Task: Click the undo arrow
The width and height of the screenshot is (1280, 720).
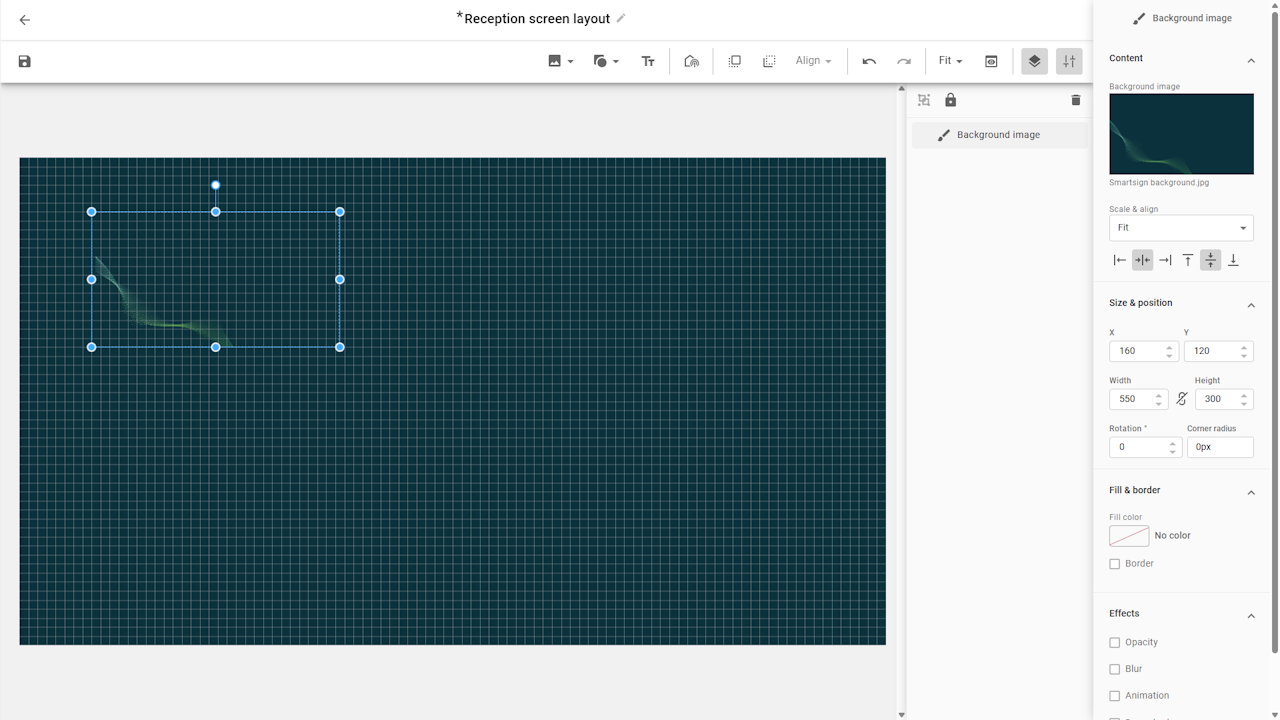Action: pos(869,62)
